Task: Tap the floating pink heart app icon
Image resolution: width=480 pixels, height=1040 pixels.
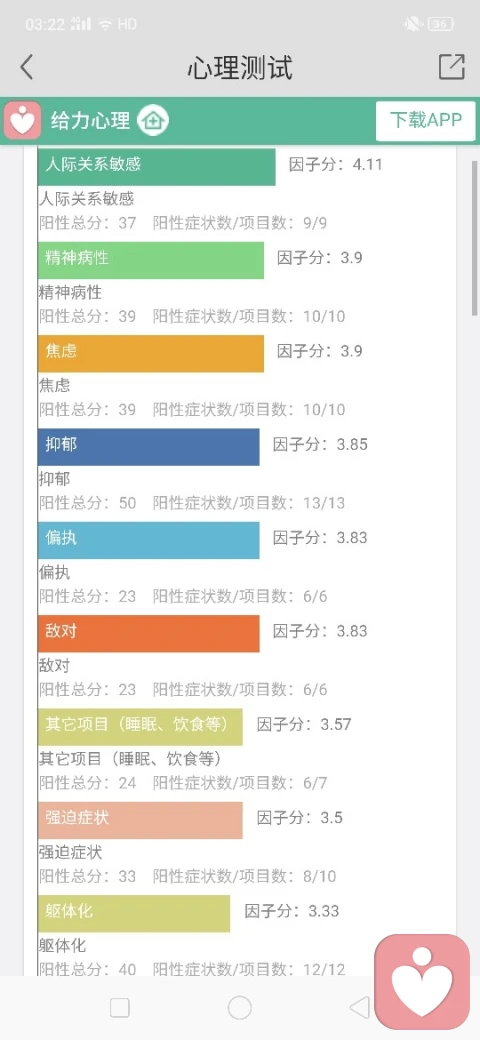Action: point(422,982)
